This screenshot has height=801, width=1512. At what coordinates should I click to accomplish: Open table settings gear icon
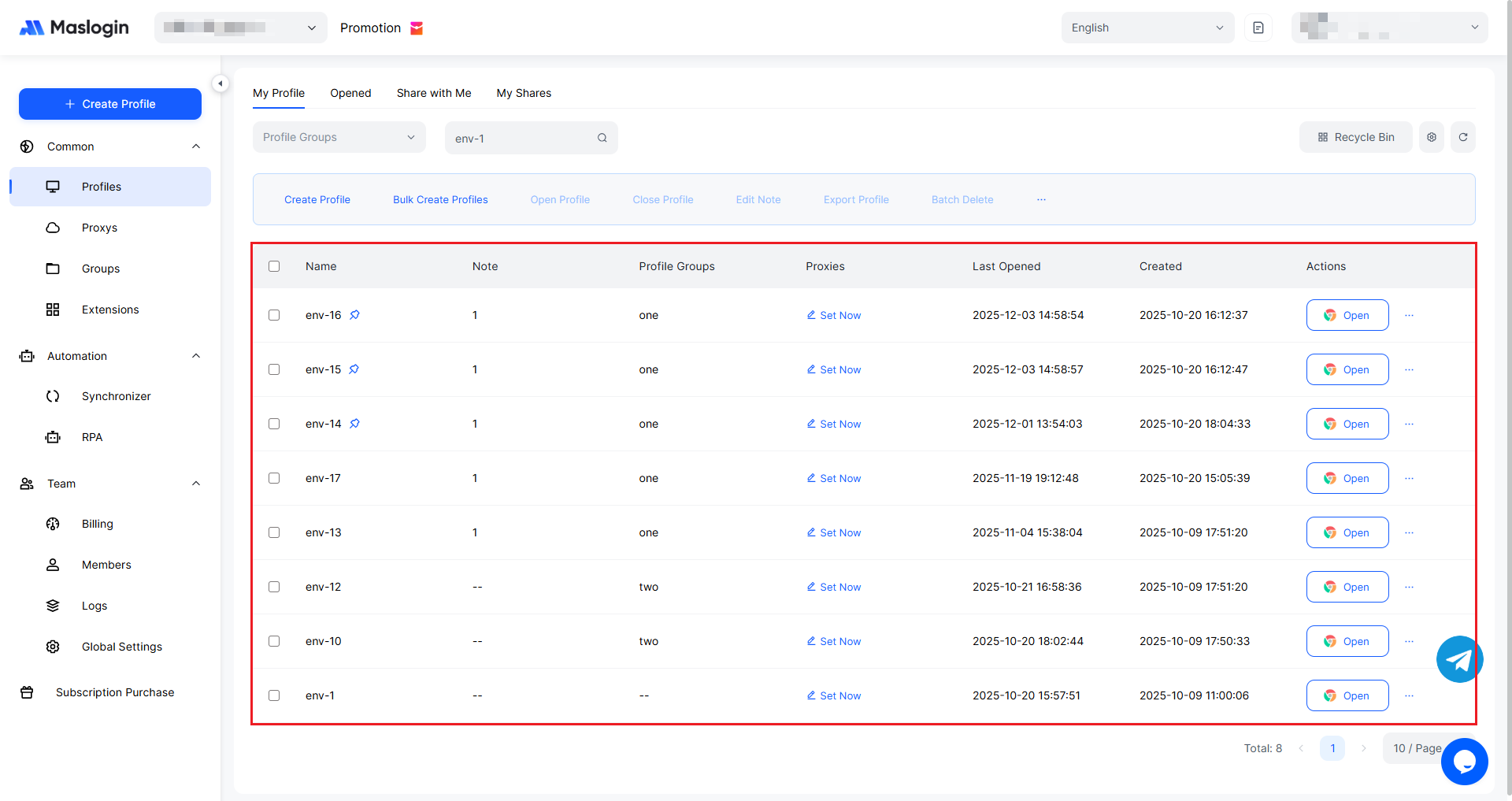1431,137
